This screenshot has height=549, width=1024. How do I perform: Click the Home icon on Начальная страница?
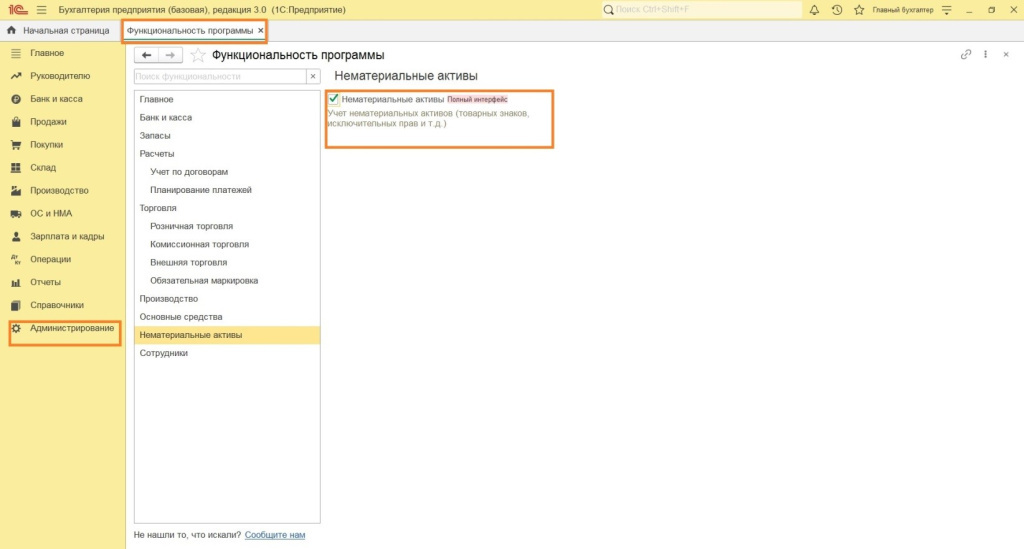(11, 31)
